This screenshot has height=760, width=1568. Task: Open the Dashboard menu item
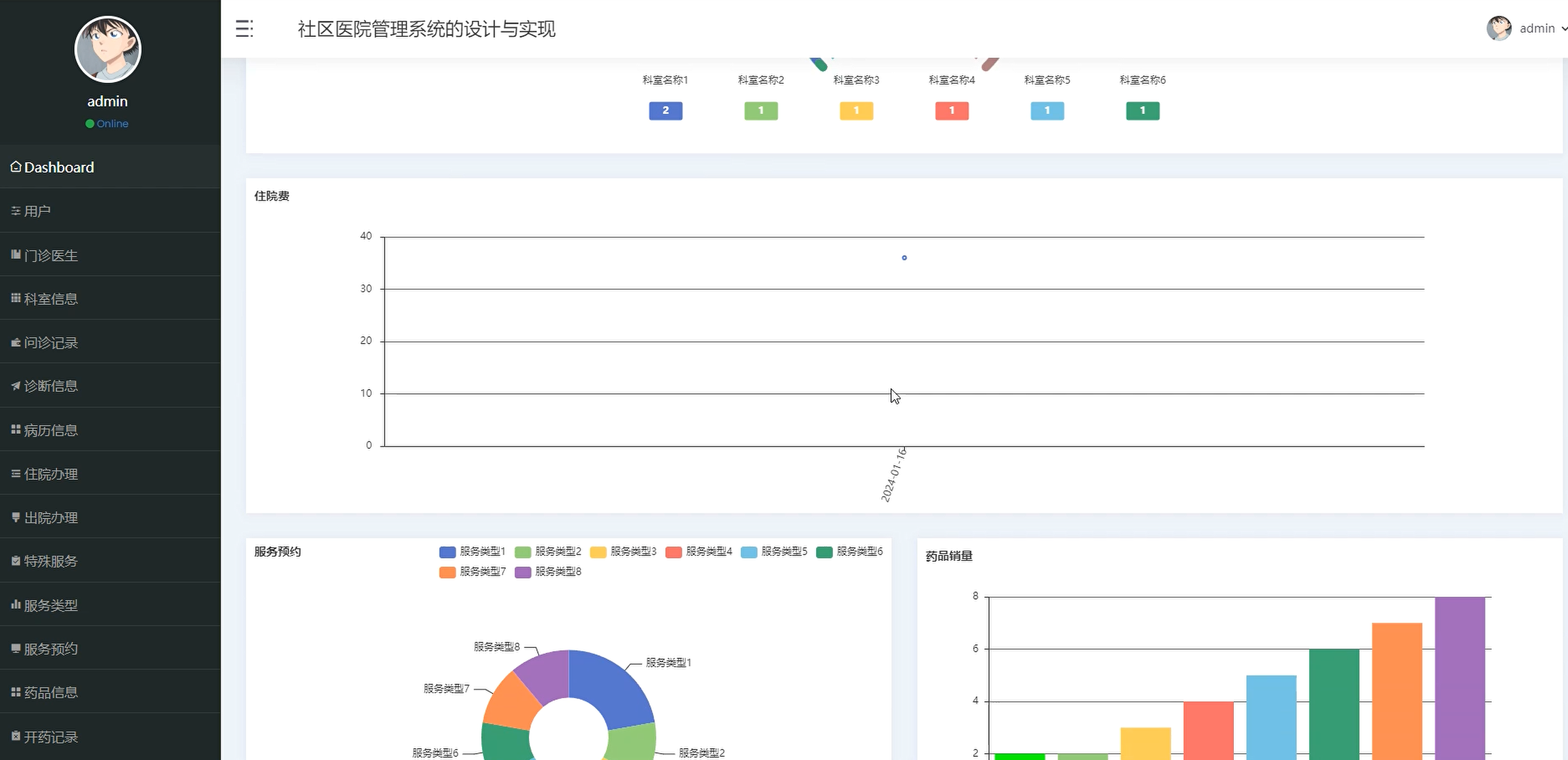click(110, 167)
